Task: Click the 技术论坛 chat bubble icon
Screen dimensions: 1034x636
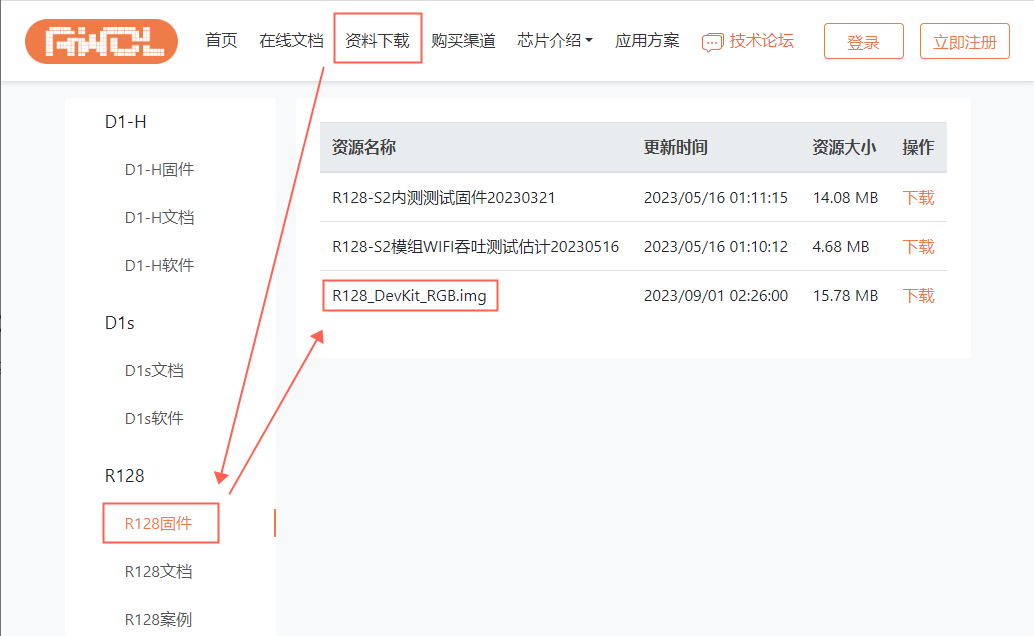Action: (712, 42)
